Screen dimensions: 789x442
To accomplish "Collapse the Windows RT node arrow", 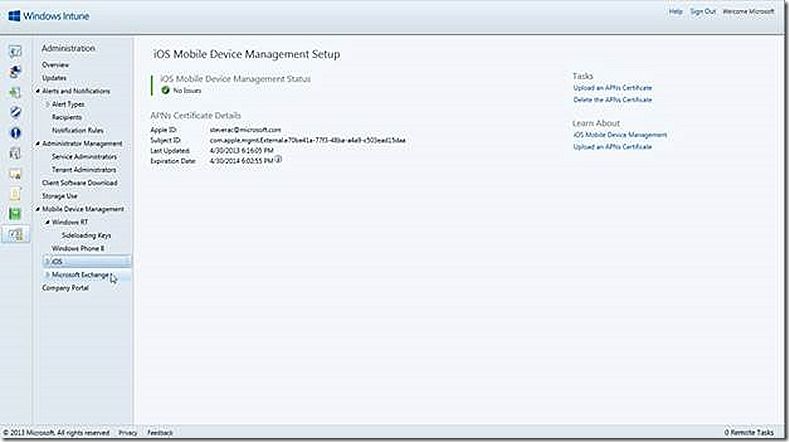I will (47, 222).
